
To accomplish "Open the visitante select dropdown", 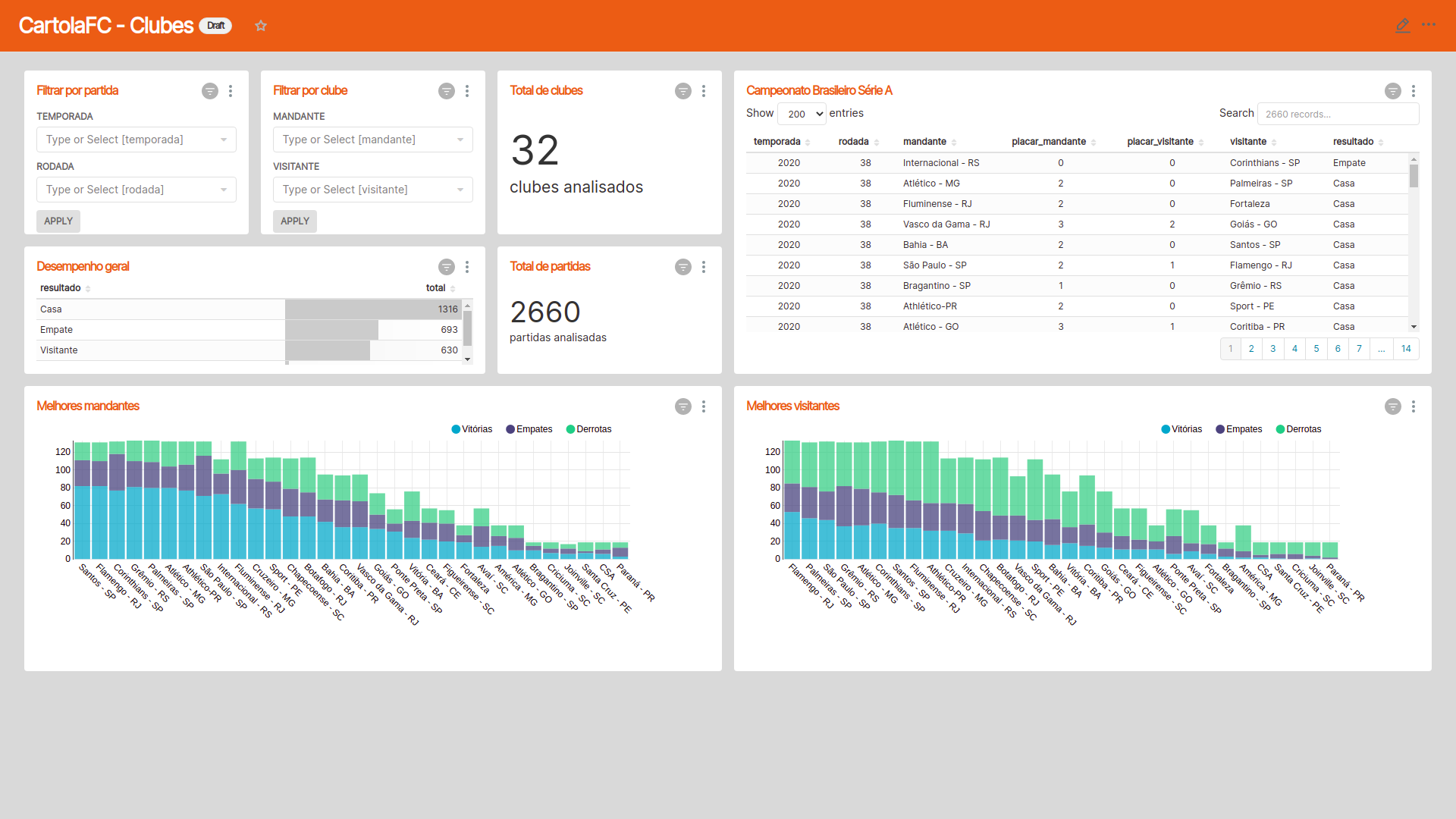I will tap(373, 190).
